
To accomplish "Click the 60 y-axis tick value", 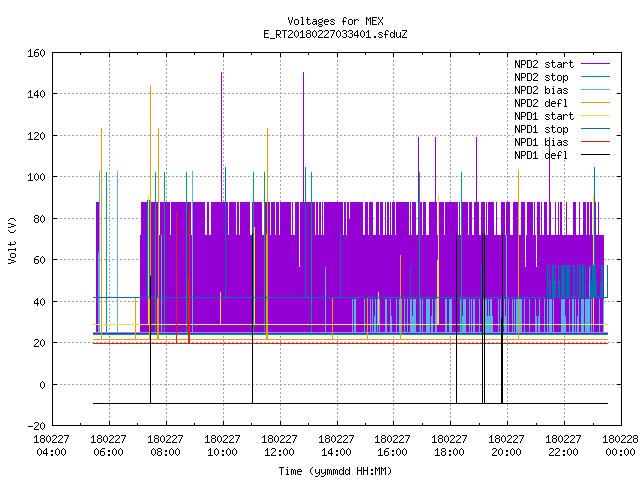I will [x=39, y=260].
